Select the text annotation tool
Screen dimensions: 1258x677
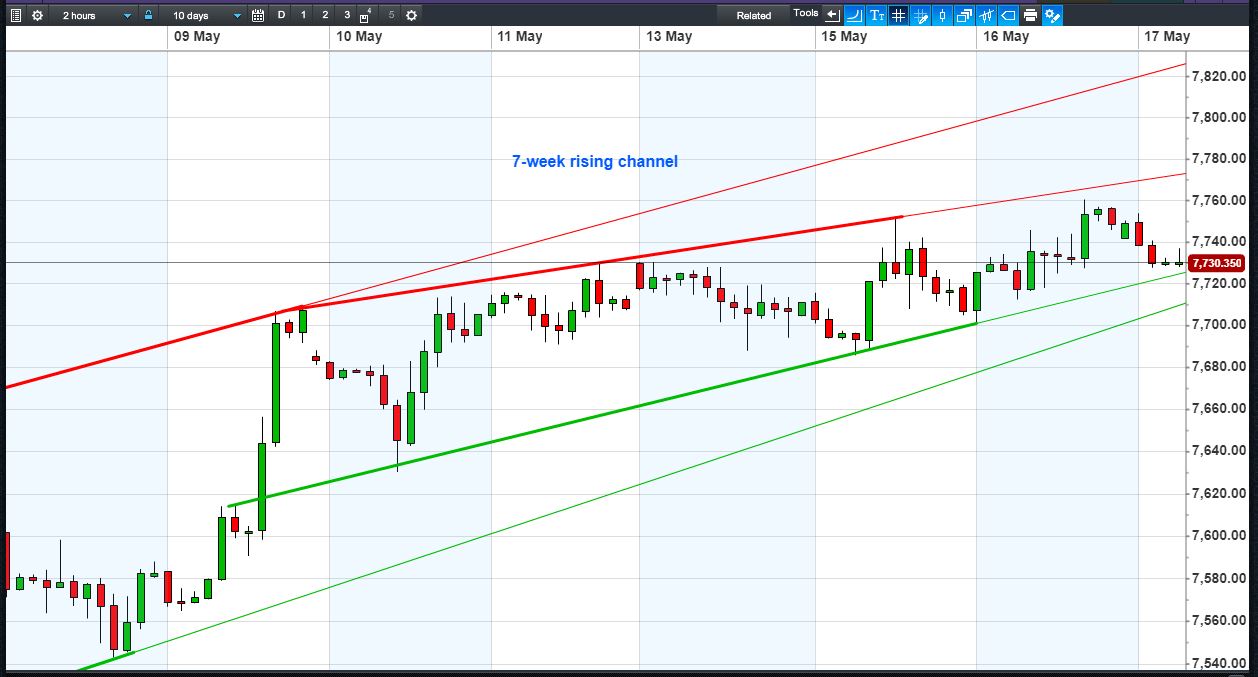(x=877, y=15)
